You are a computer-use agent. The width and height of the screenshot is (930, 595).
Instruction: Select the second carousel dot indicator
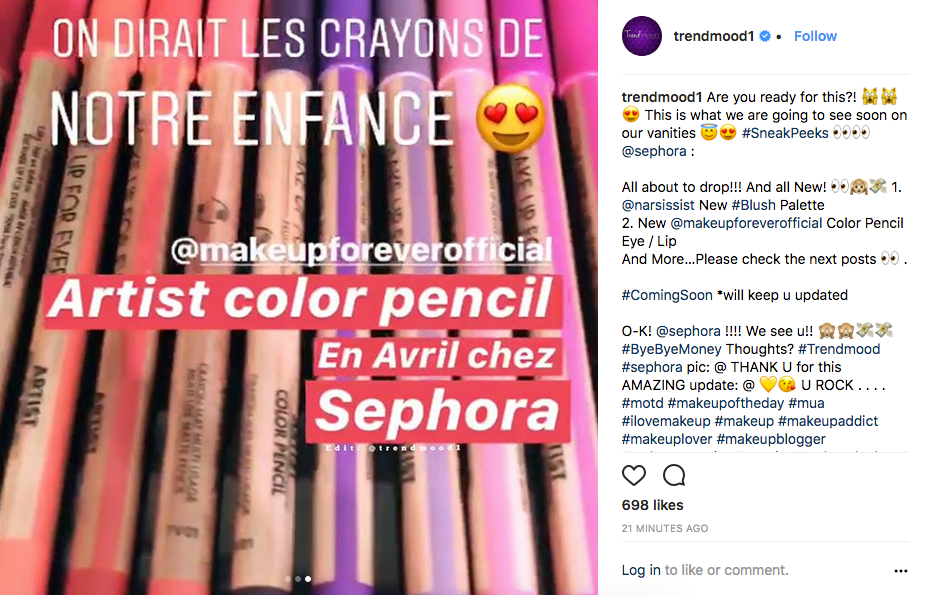(298, 579)
